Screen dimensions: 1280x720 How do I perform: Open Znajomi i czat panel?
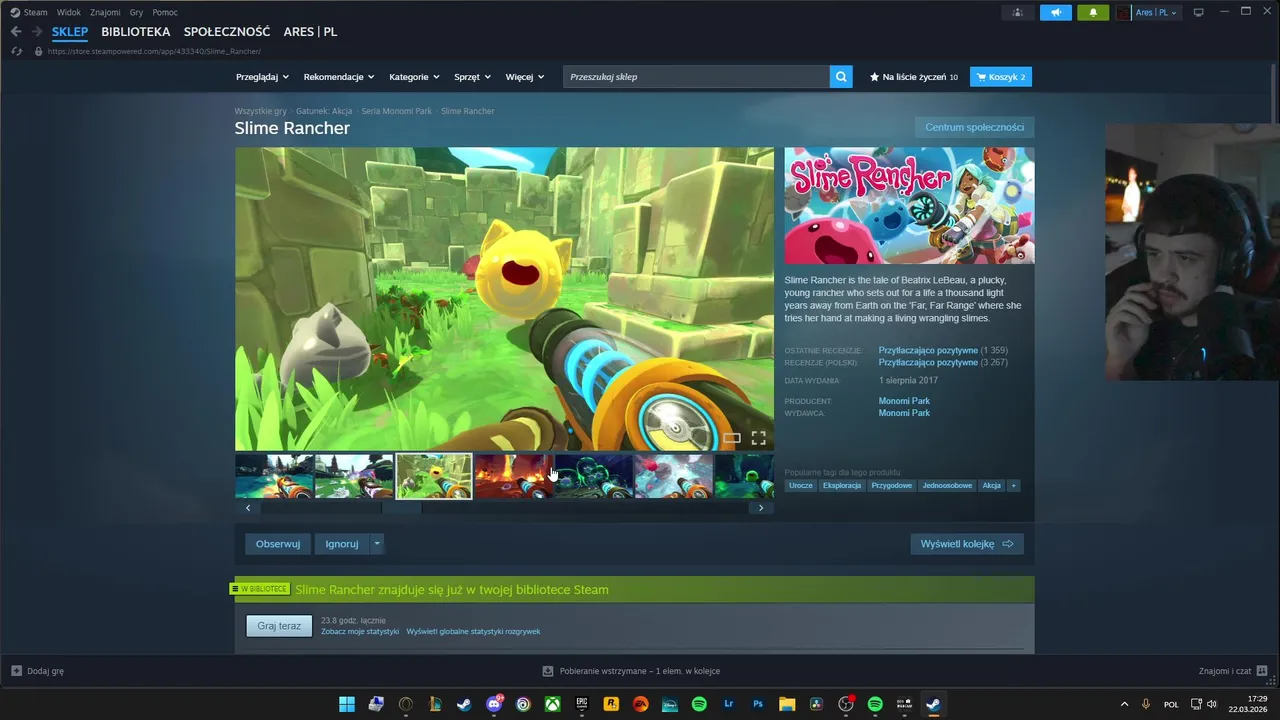1234,671
